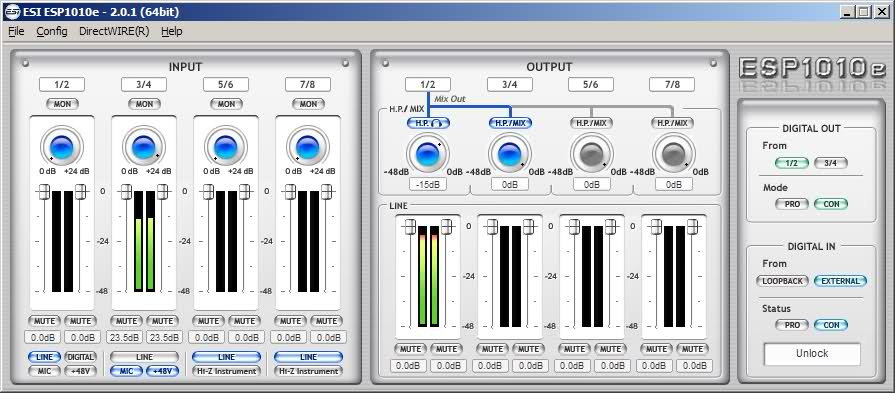Click the left fader handle of output 1/2 line

[409, 226]
